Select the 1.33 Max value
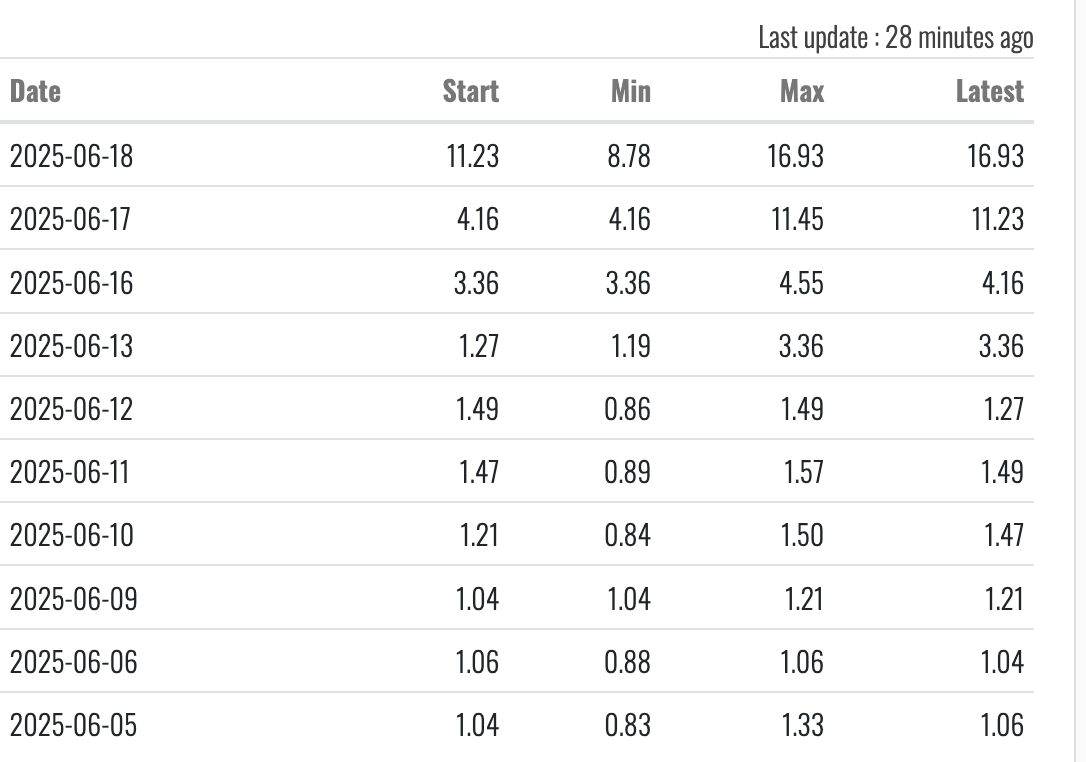Viewport: 1086px width, 762px height. coord(802,725)
